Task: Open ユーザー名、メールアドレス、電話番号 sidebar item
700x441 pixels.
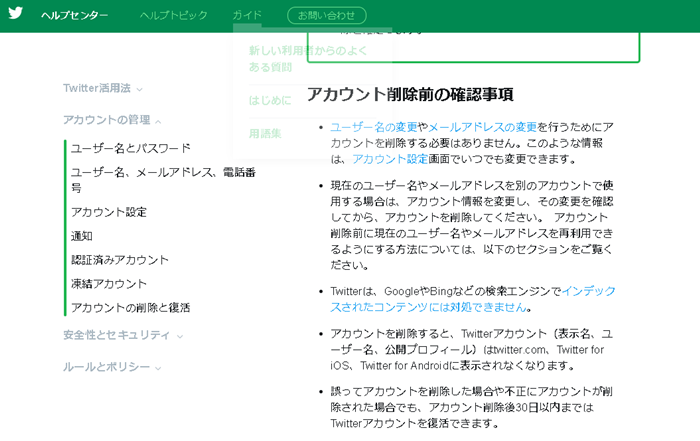Action: tap(163, 180)
